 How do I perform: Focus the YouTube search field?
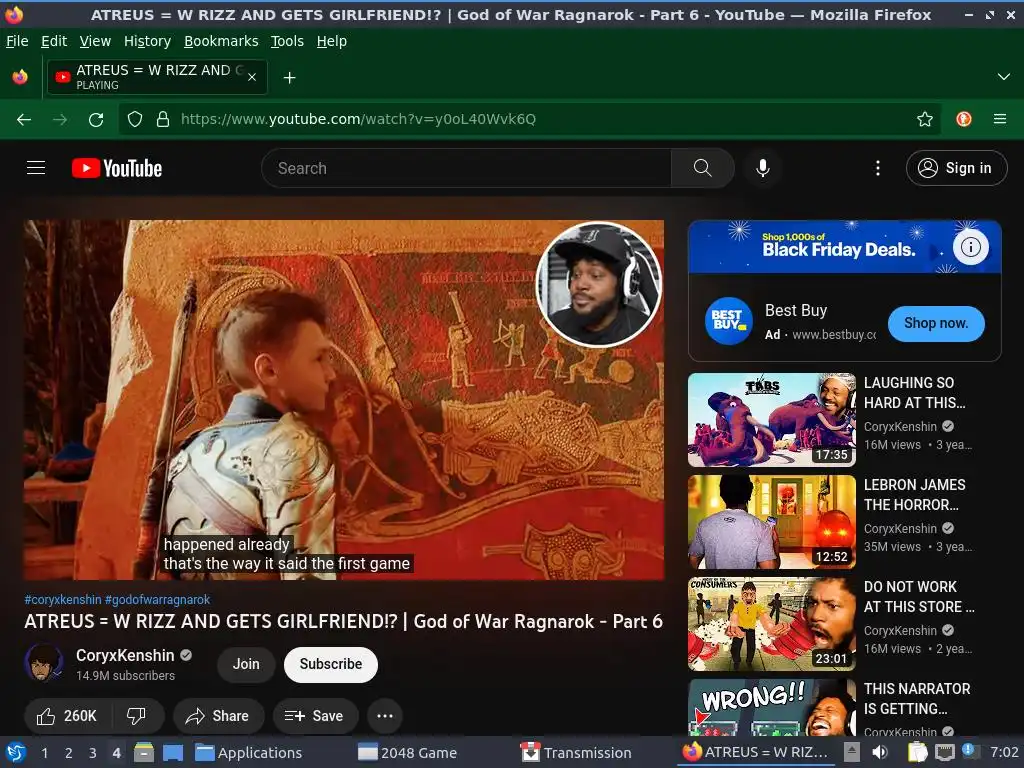click(466, 168)
